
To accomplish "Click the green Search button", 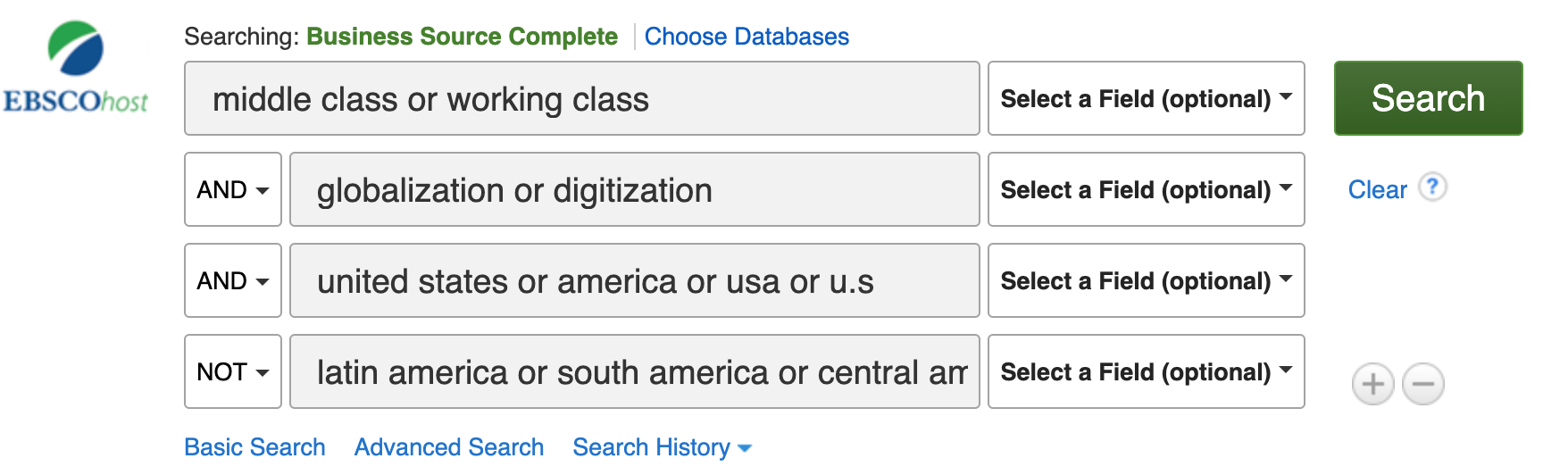I will (1427, 98).
